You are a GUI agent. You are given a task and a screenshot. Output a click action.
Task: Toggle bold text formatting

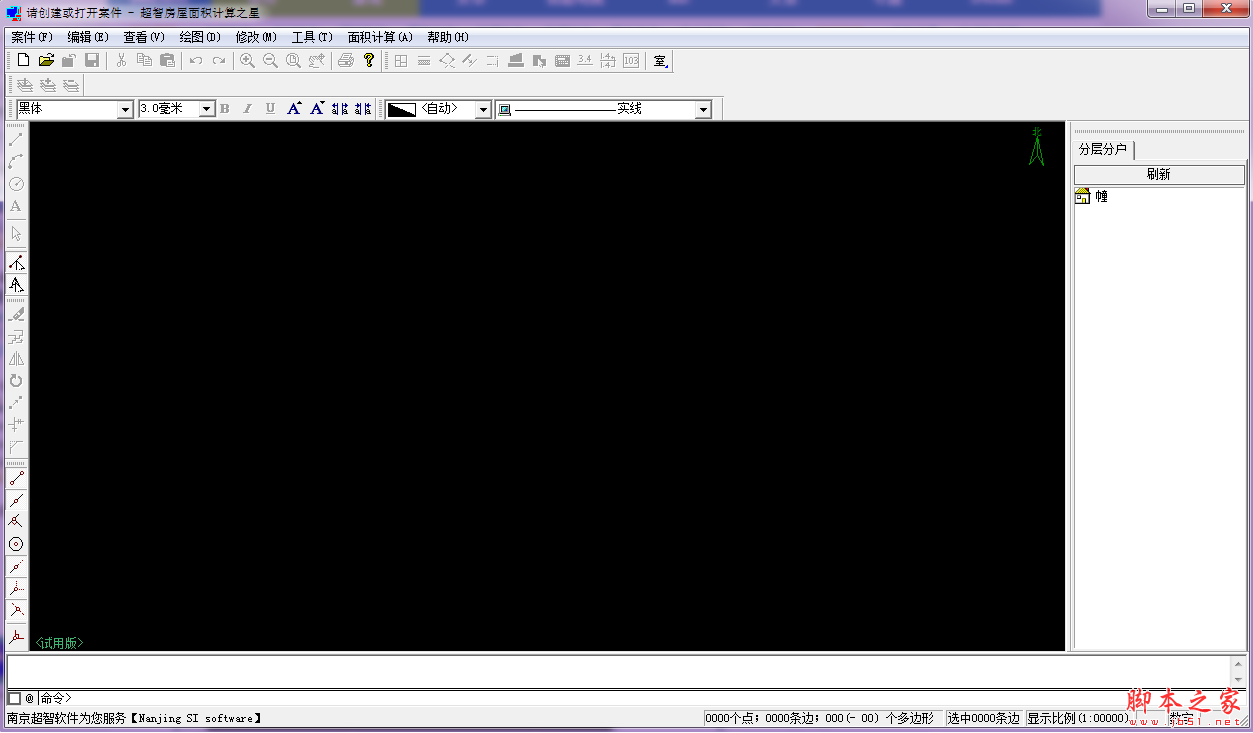pyautogui.click(x=224, y=108)
